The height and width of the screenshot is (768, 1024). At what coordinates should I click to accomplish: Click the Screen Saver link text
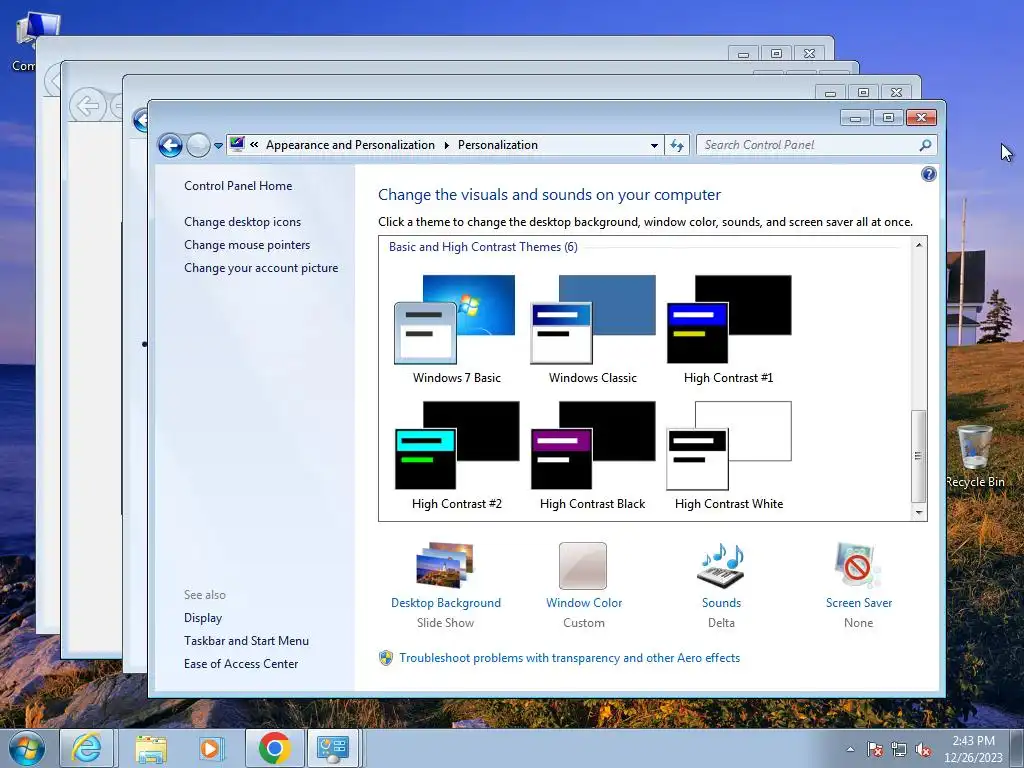(858, 603)
